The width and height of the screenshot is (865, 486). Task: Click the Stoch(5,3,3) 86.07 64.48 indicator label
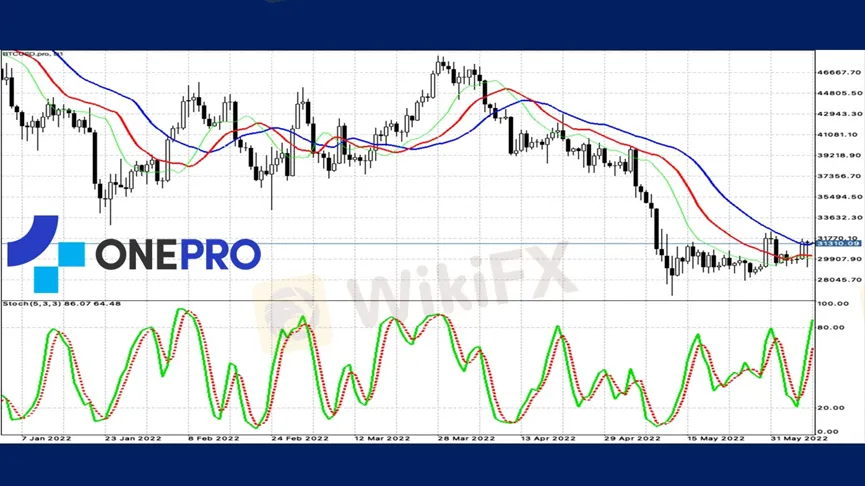pos(62,303)
